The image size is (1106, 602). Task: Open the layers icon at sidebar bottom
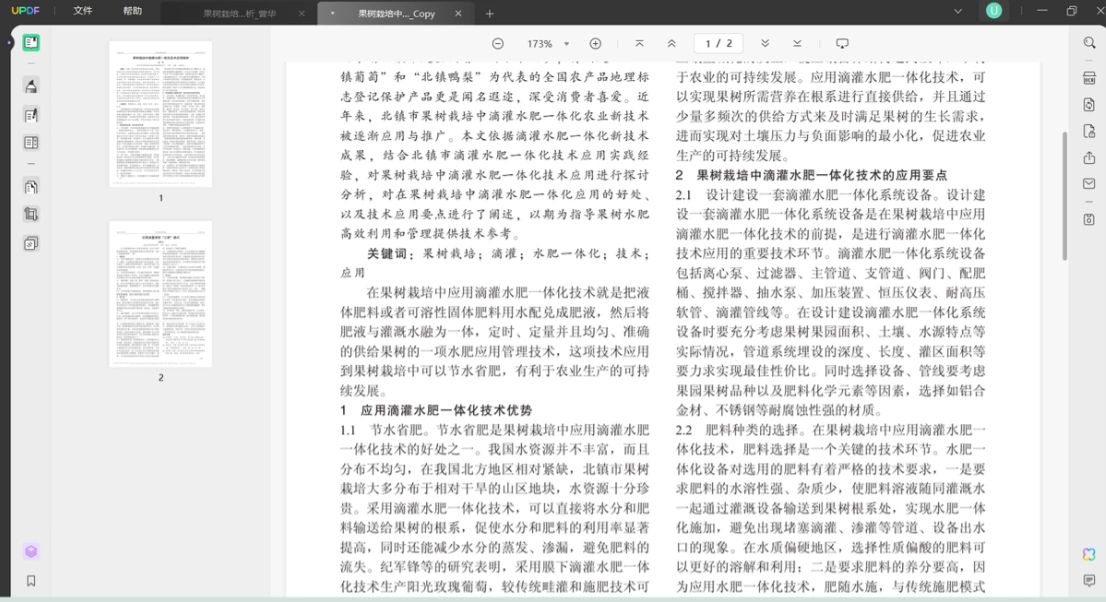(x=31, y=551)
